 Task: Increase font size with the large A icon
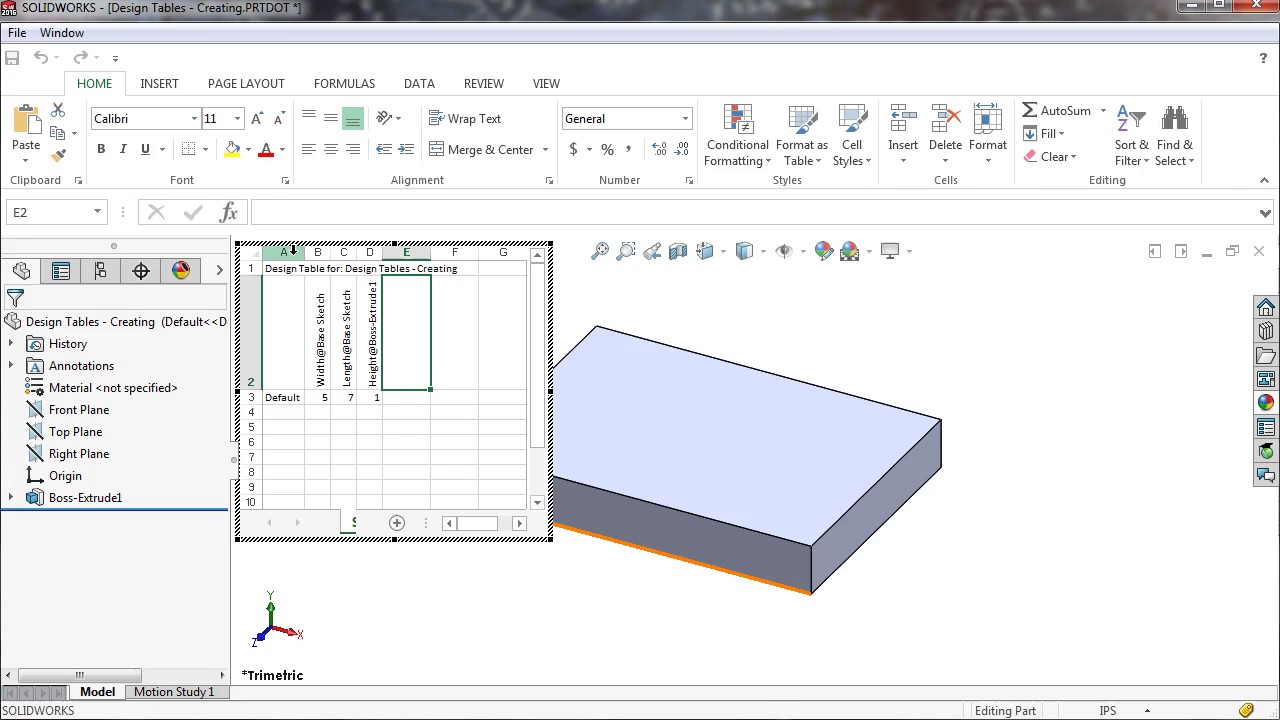(x=256, y=118)
